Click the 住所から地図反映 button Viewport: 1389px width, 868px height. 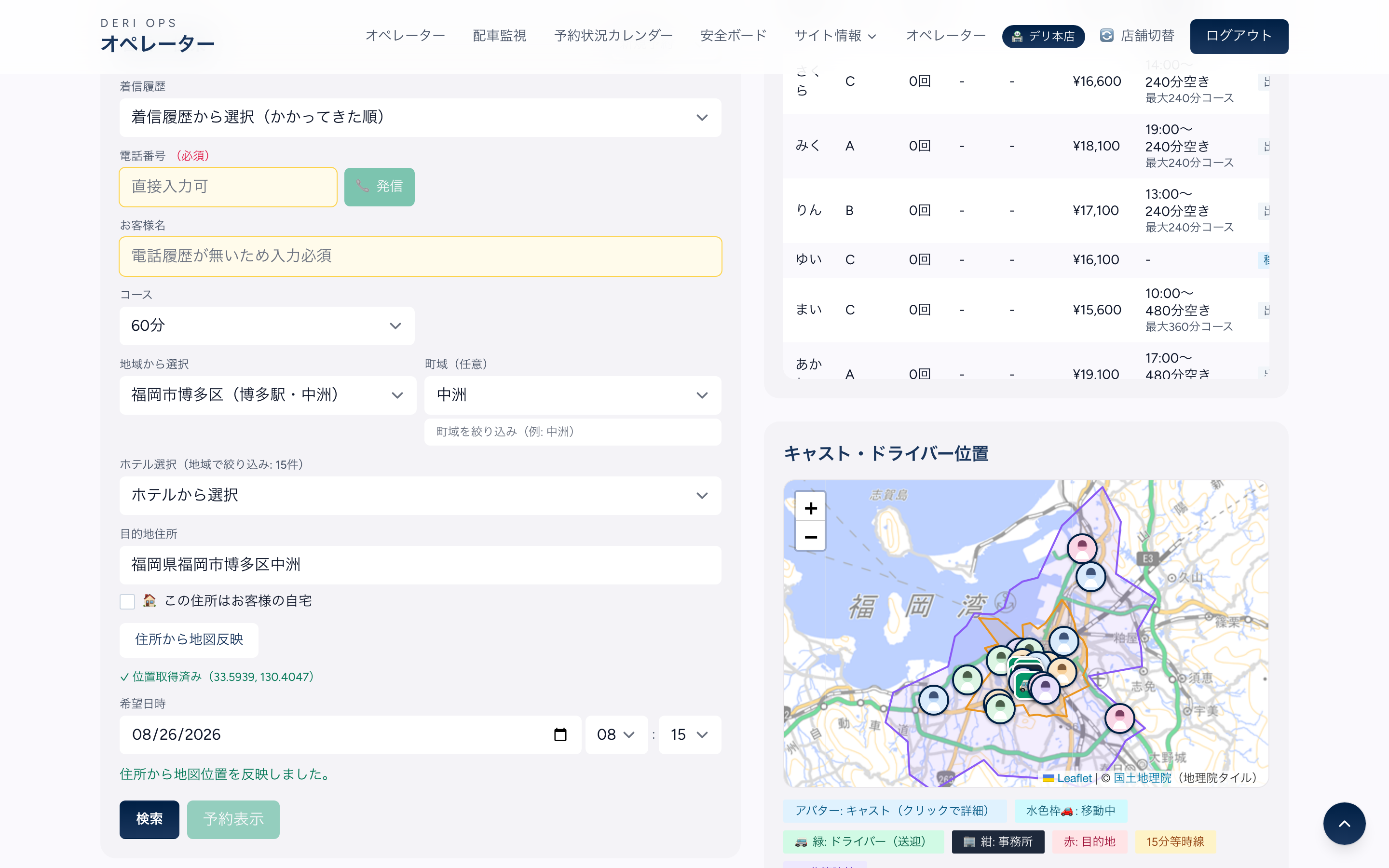click(x=189, y=639)
